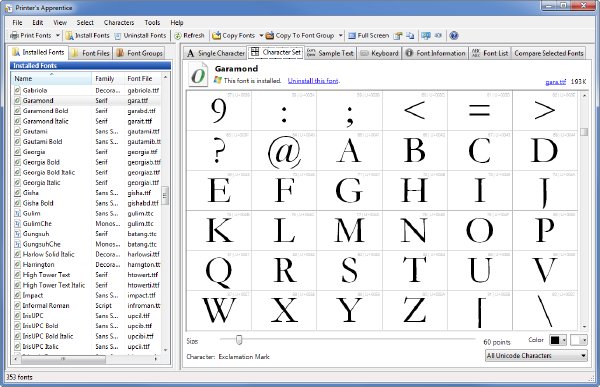The image size is (600, 387).
Task: Click the font list horizontal scrollbar thumb
Action: pos(64,359)
